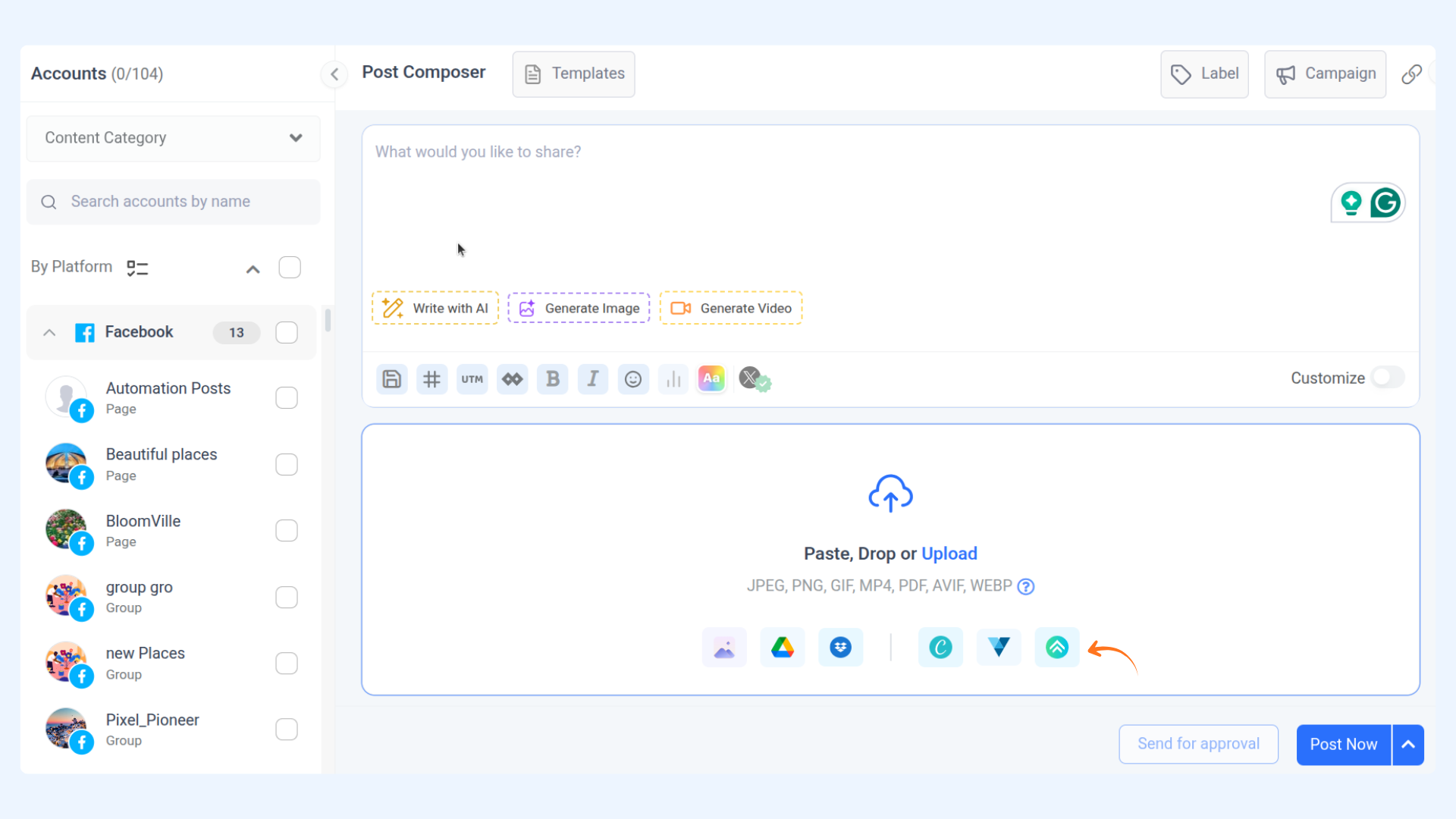
Task: Import media from Dropbox
Action: coord(840,648)
